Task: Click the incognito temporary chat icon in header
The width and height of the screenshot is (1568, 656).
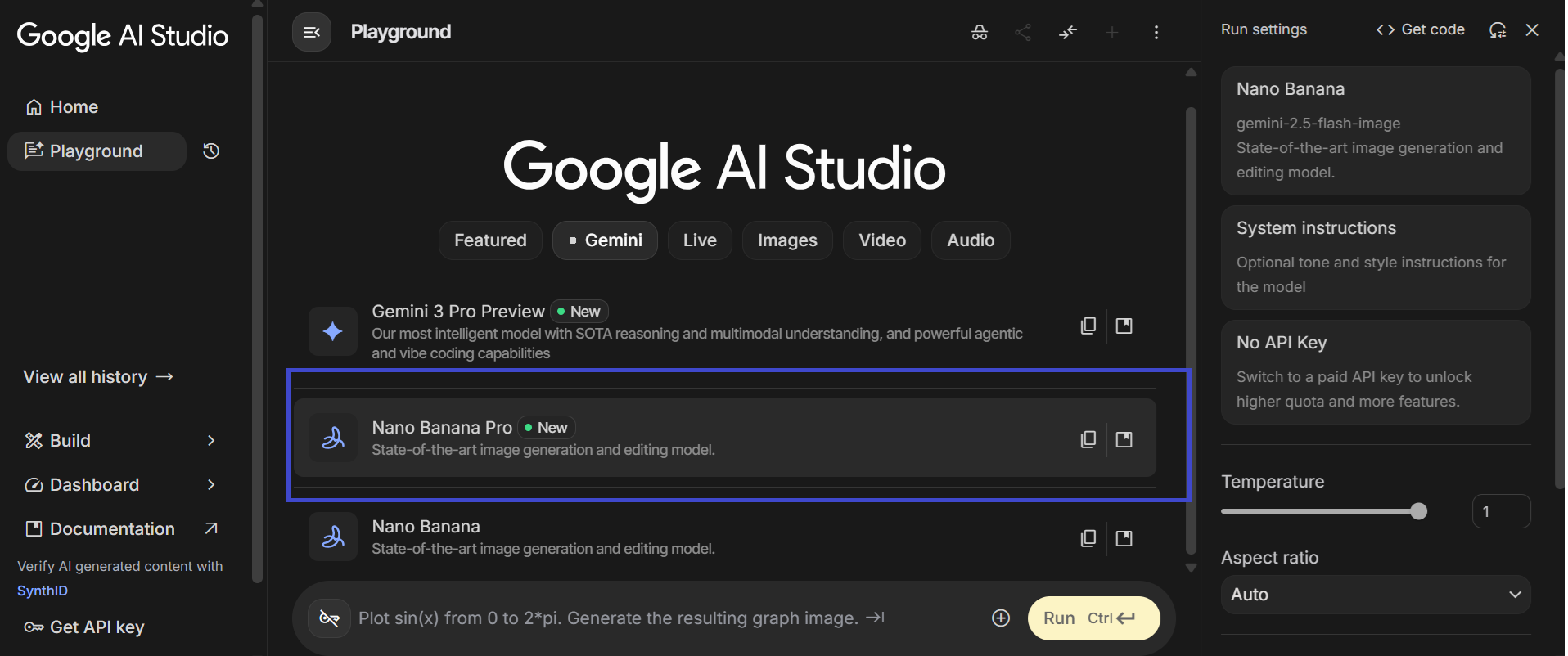Action: pos(979,33)
